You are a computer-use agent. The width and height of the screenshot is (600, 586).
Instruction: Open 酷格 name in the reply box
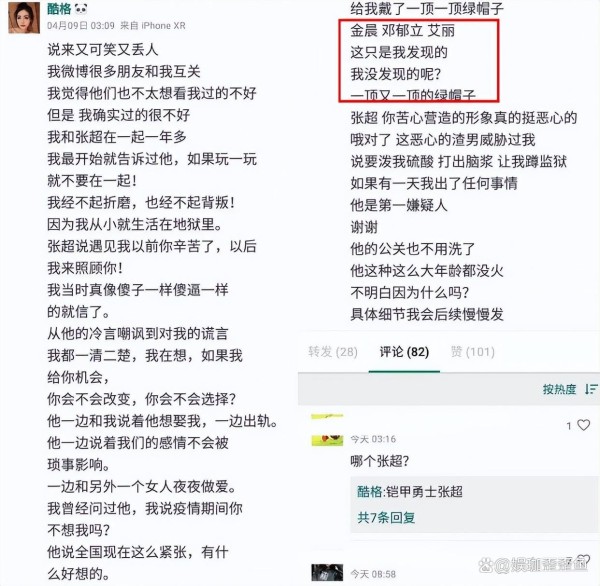(369, 491)
